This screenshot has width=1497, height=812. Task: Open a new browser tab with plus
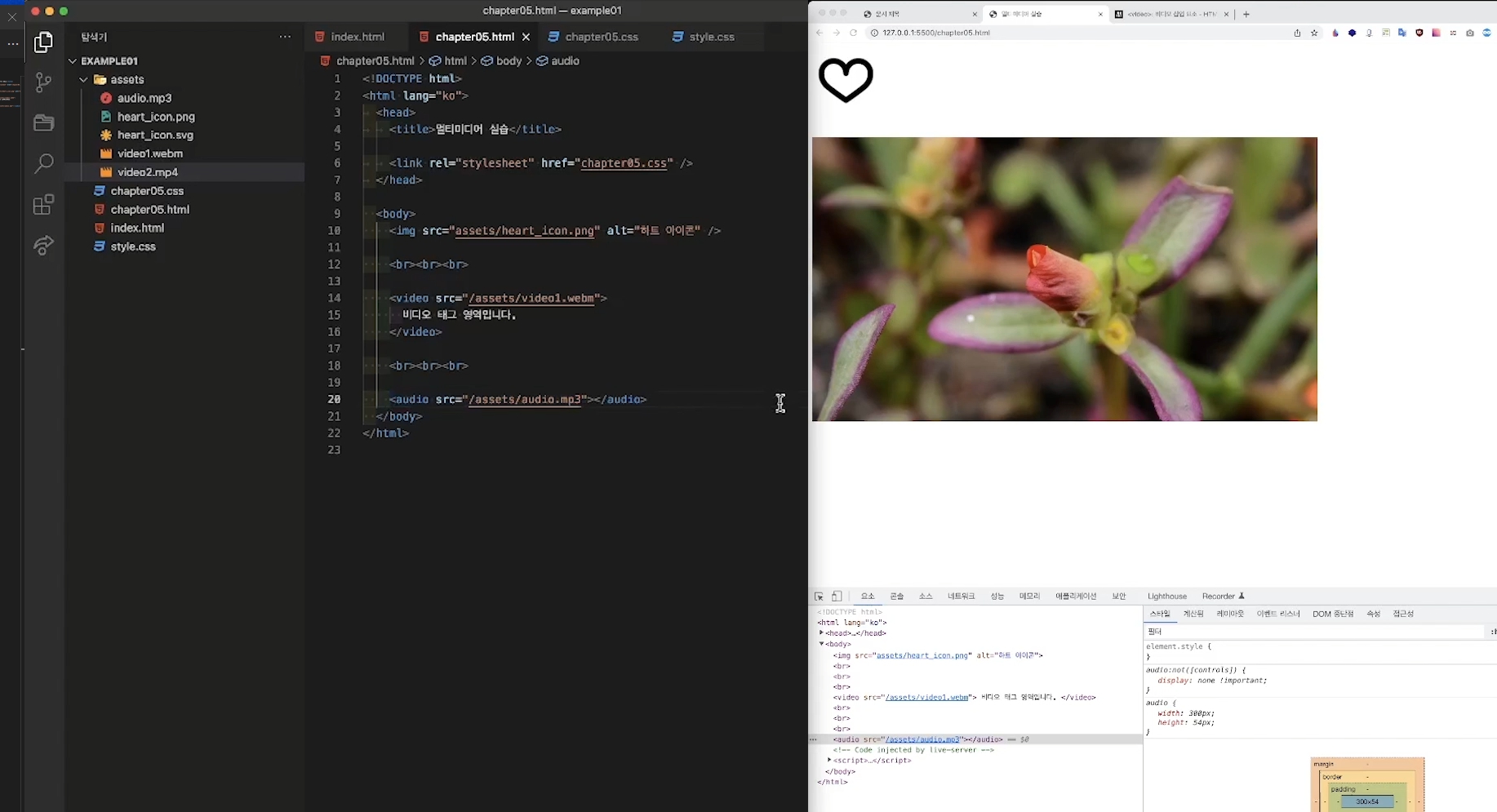coord(1246,14)
